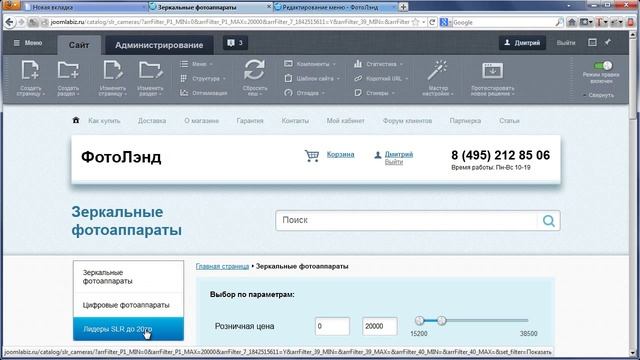The height and width of the screenshot is (360, 640).
Task: Launch the Мастер настройки magic wand
Action: point(438,70)
